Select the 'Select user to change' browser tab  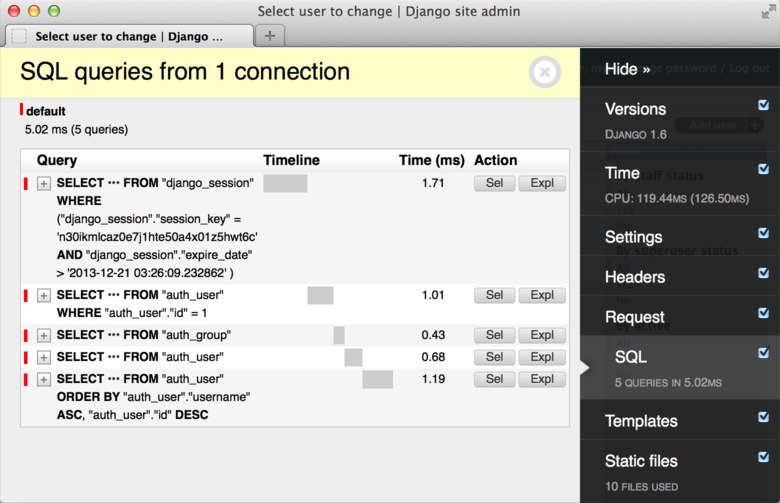pyautogui.click(x=129, y=36)
